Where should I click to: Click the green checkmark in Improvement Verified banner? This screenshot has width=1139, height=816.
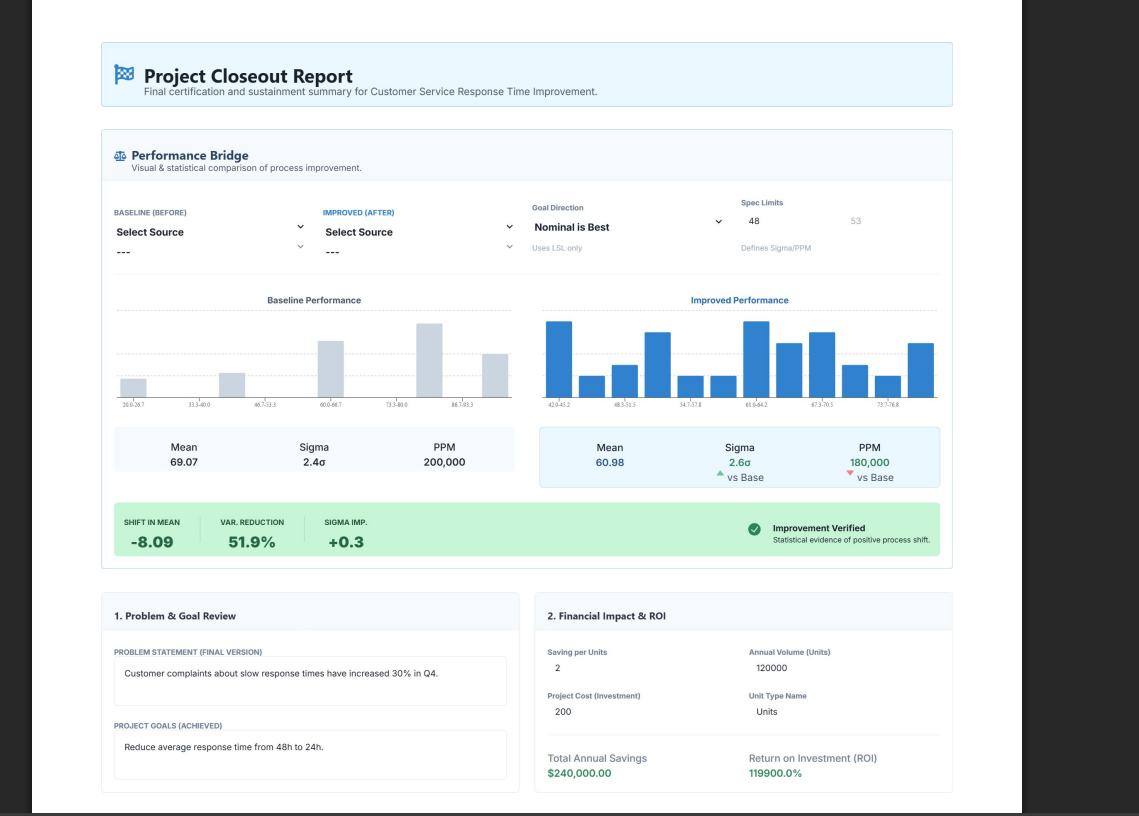click(753, 530)
